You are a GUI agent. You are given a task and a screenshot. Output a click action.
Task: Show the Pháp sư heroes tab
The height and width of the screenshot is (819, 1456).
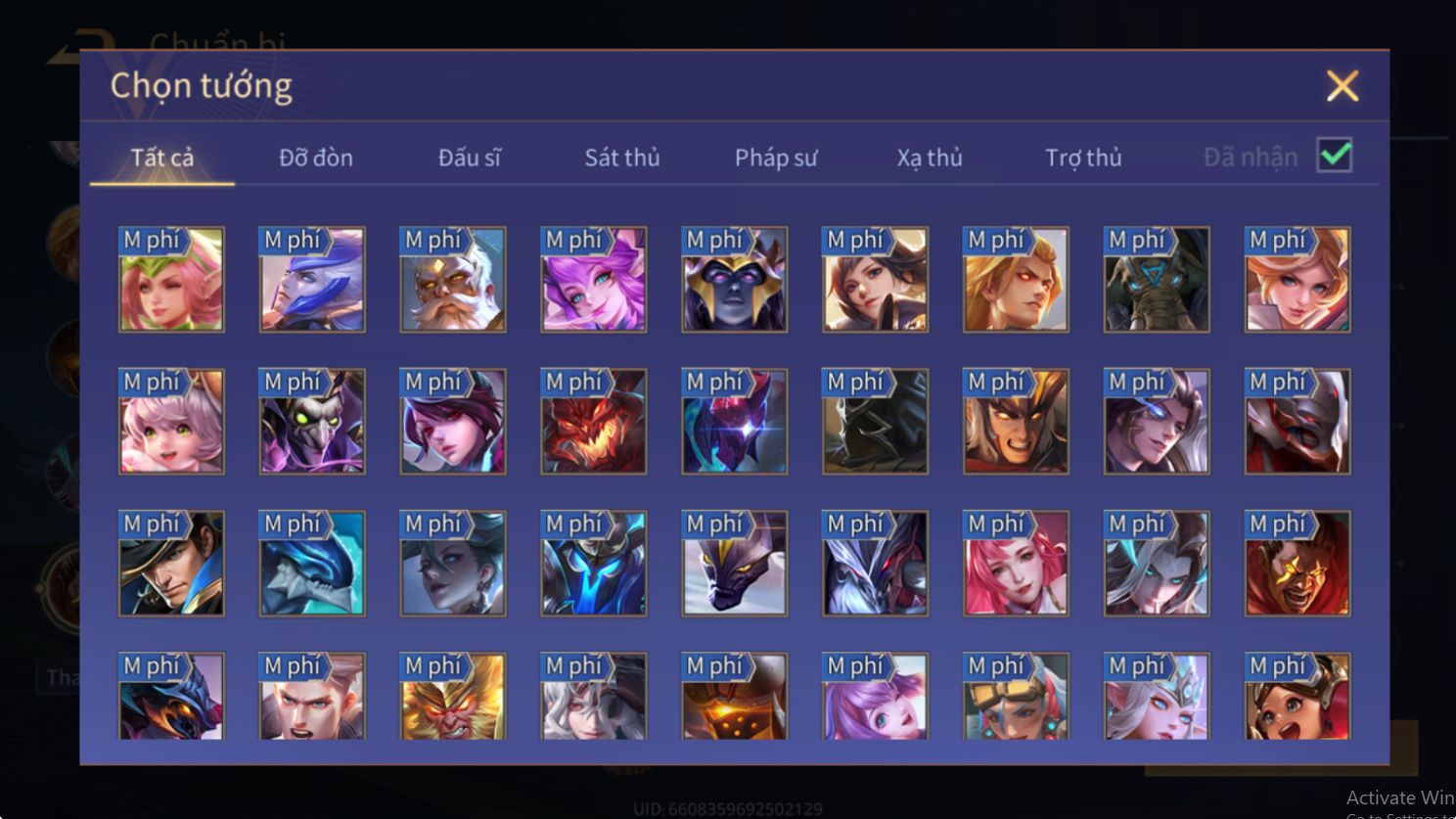[x=776, y=158]
